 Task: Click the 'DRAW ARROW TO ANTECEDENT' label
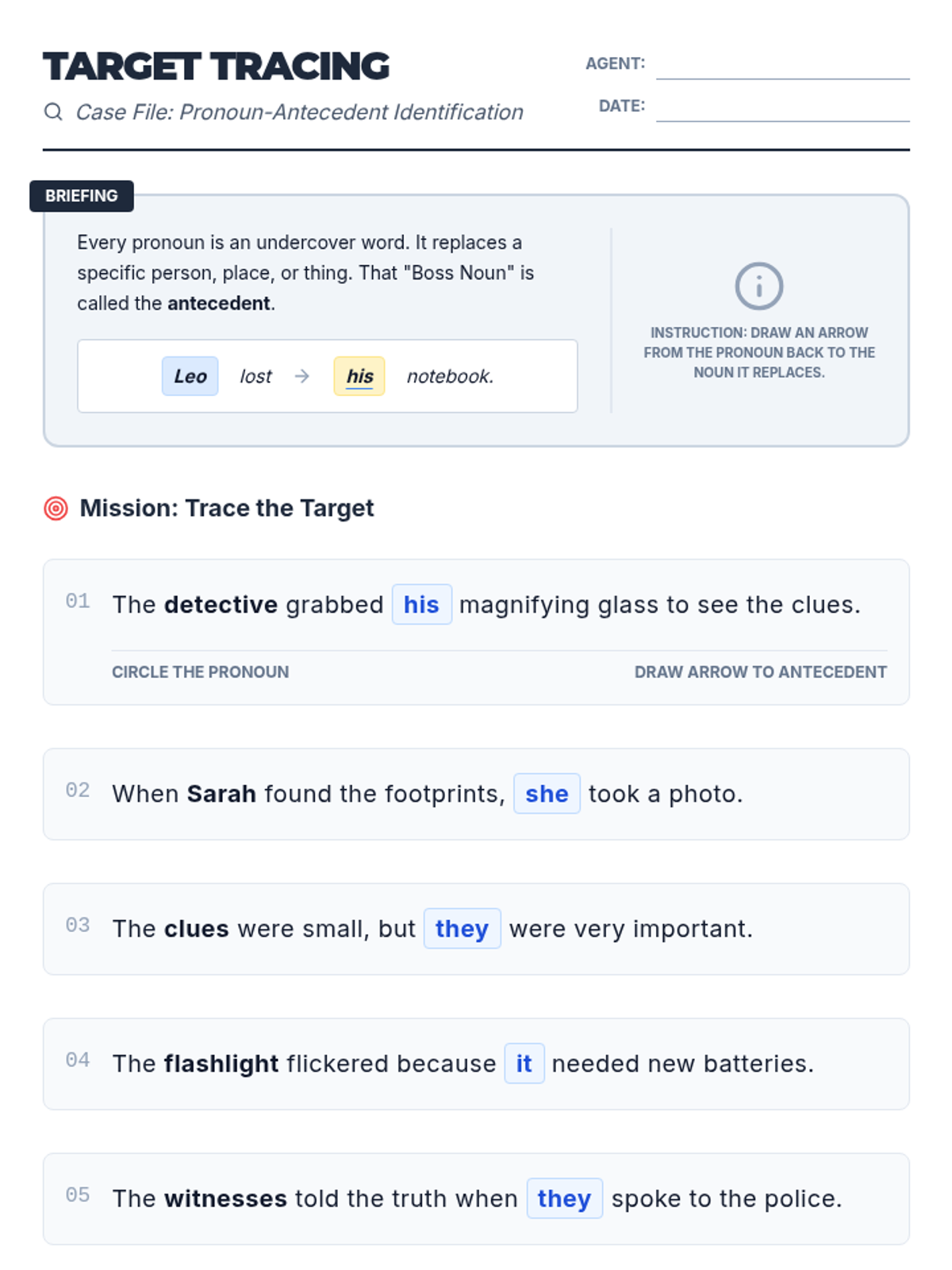pyautogui.click(x=761, y=672)
